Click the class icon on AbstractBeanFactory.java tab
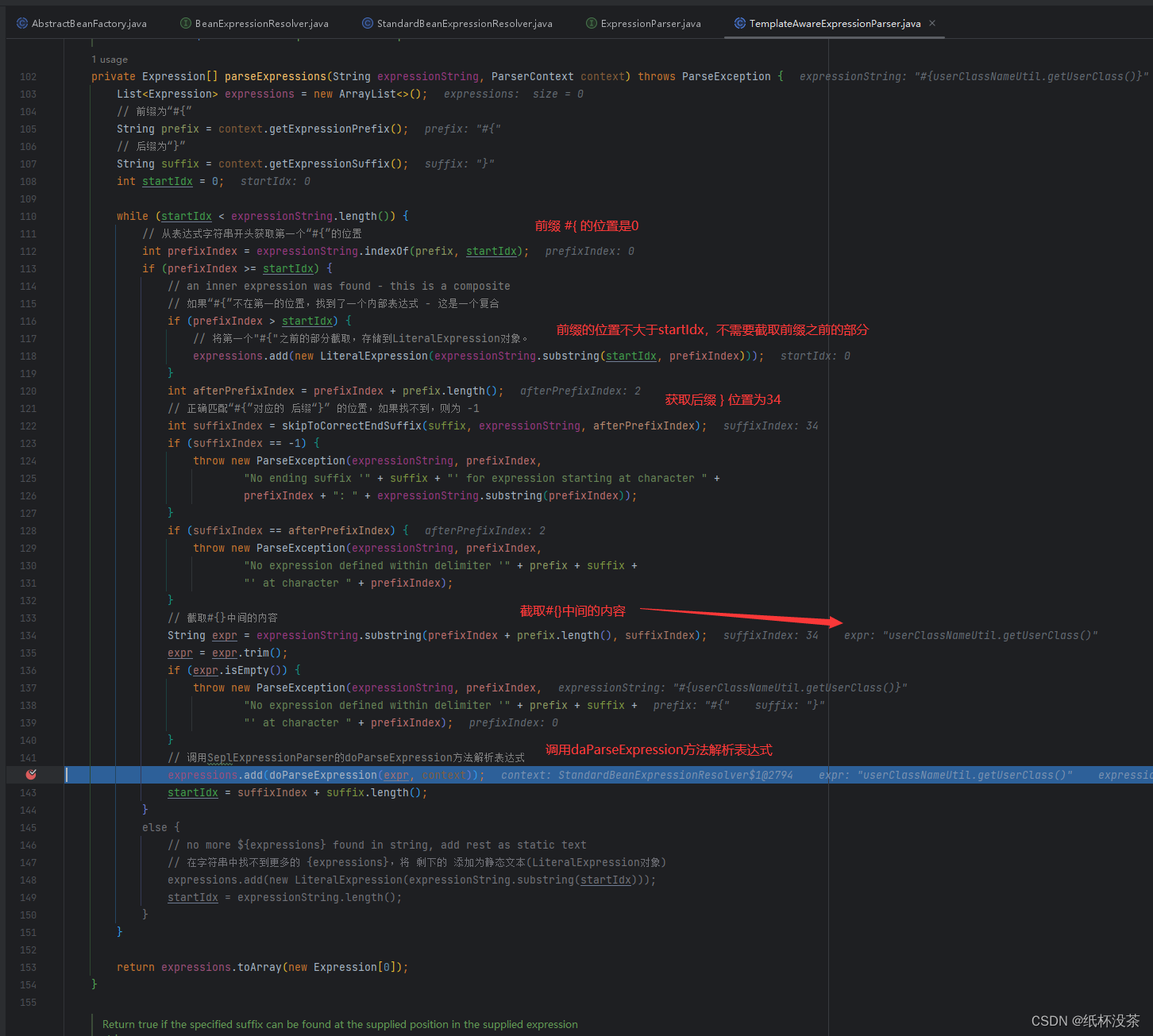The image size is (1153, 1036). pos(22,23)
